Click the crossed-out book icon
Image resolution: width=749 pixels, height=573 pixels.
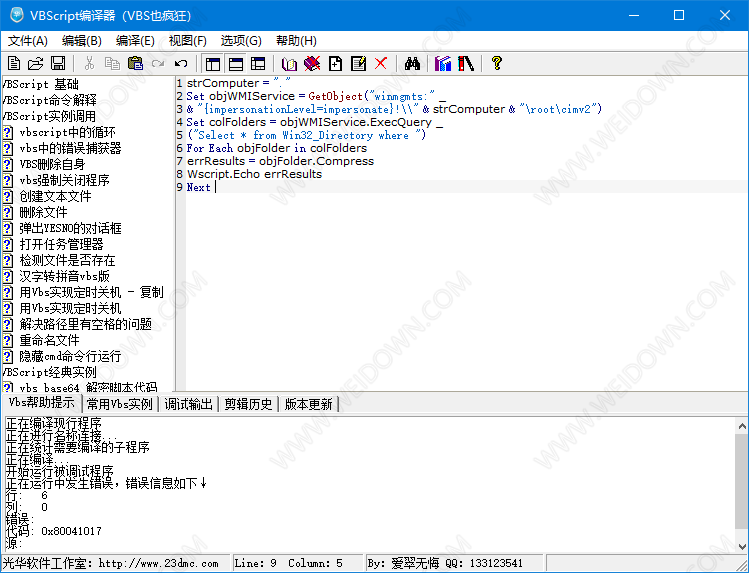(312, 63)
